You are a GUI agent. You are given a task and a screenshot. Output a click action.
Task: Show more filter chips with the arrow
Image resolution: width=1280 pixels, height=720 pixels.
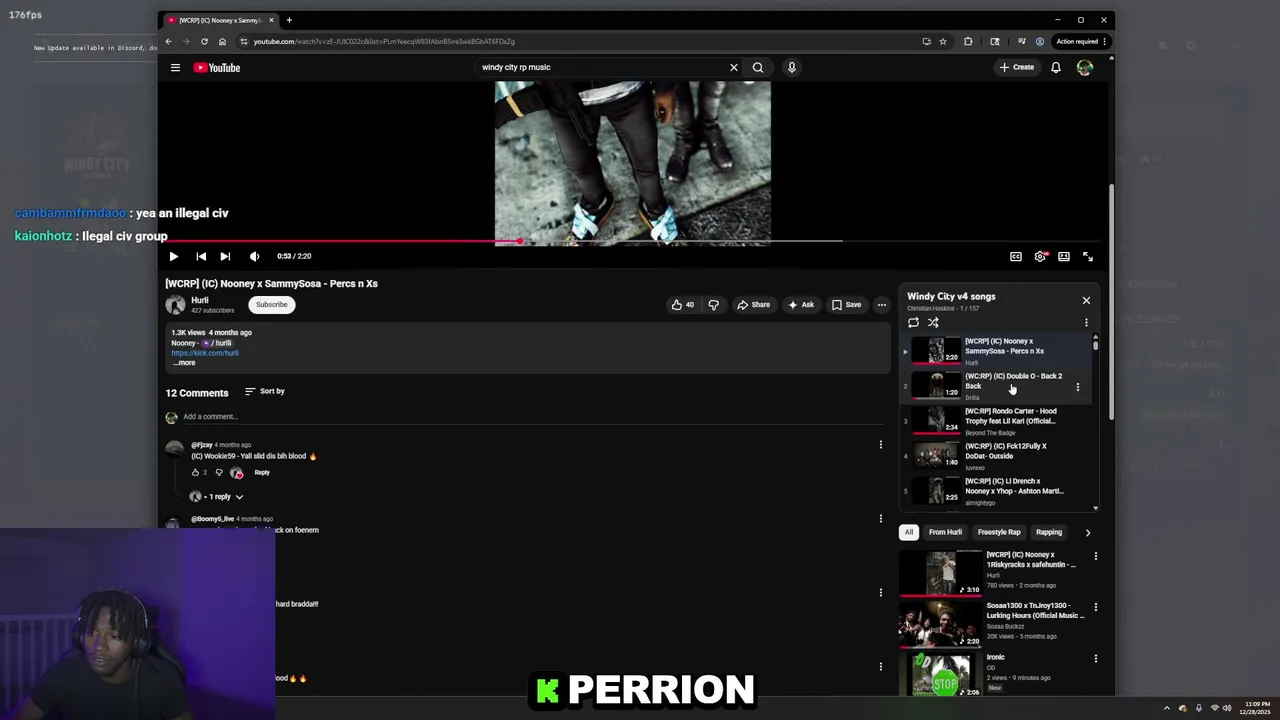[x=1088, y=533]
